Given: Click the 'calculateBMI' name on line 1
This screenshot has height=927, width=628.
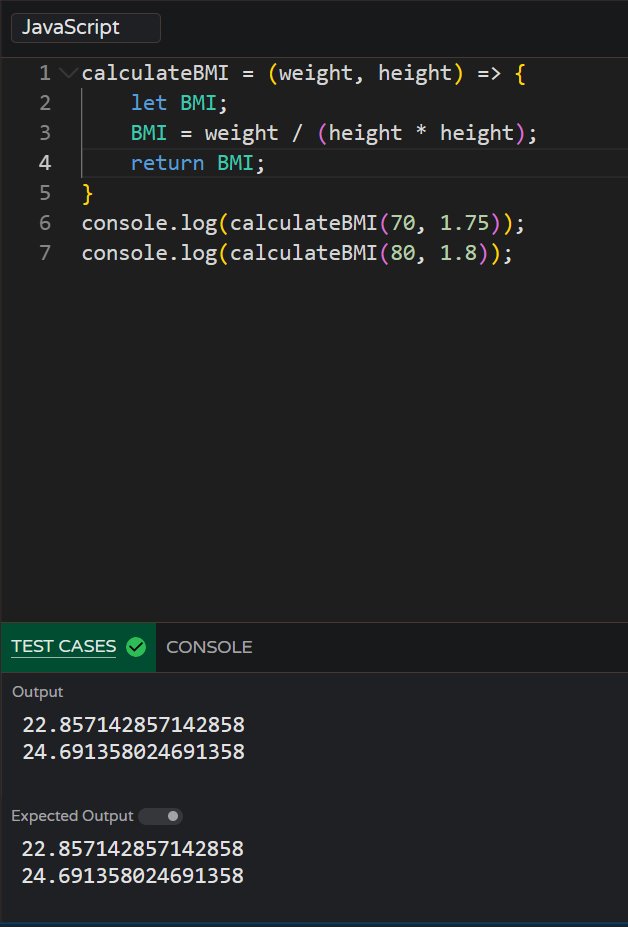Looking at the screenshot, I should tap(155, 73).
